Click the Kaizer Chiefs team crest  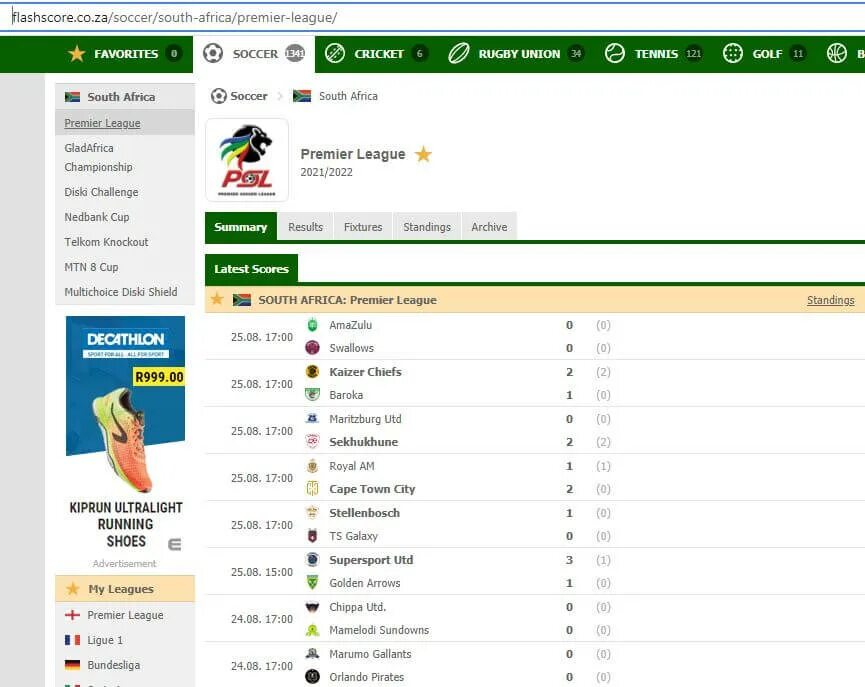click(x=312, y=371)
